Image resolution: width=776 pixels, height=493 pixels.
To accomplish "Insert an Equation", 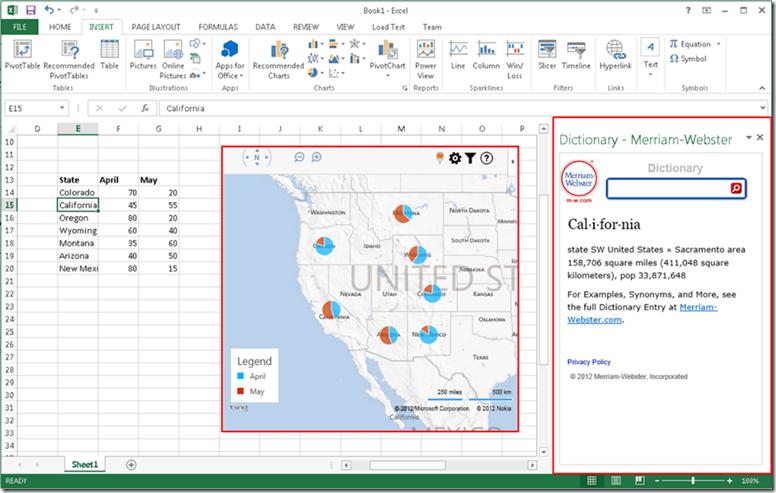I will pyautogui.click(x=690, y=44).
